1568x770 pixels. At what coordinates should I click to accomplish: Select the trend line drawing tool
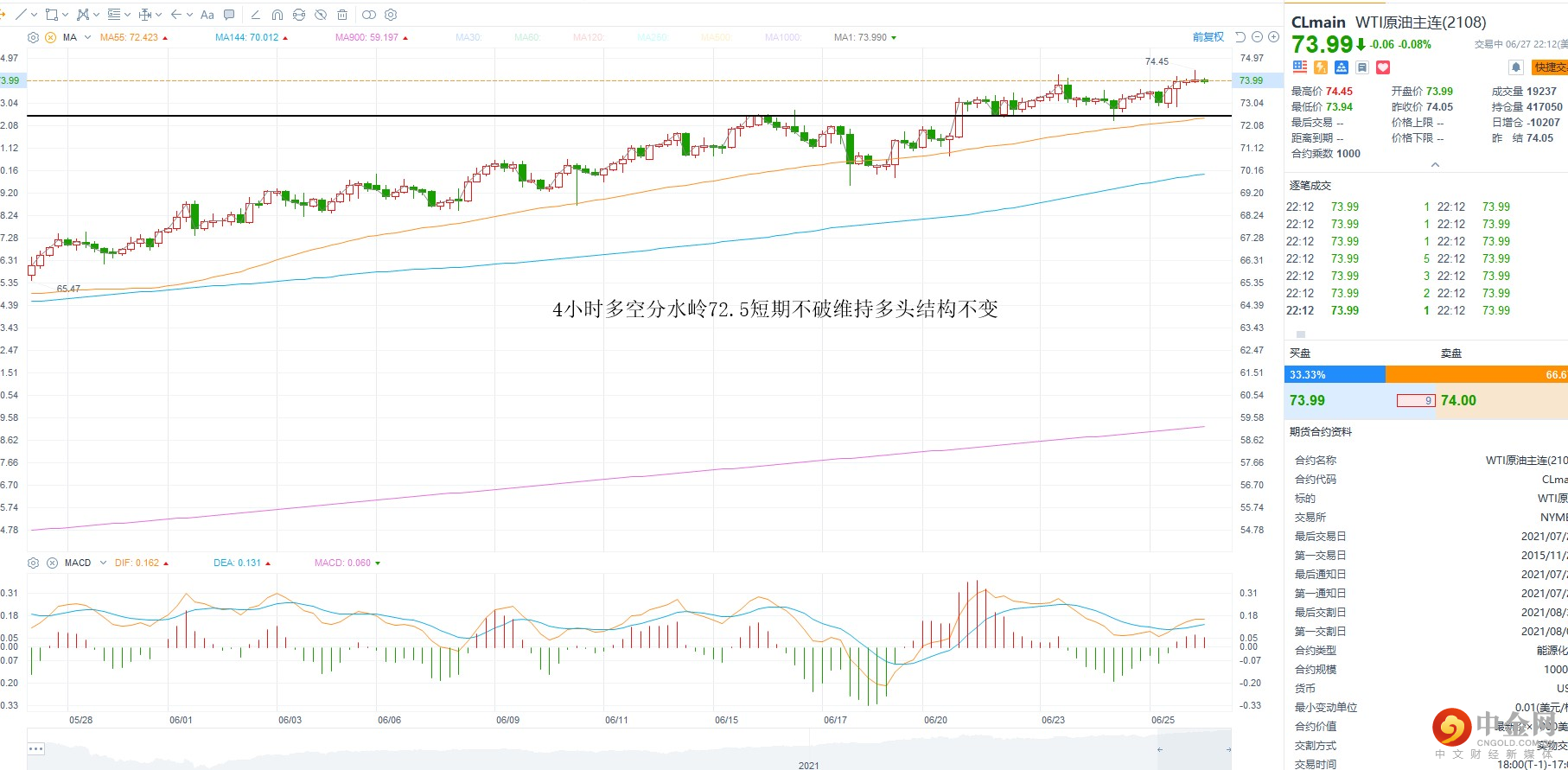22,15
